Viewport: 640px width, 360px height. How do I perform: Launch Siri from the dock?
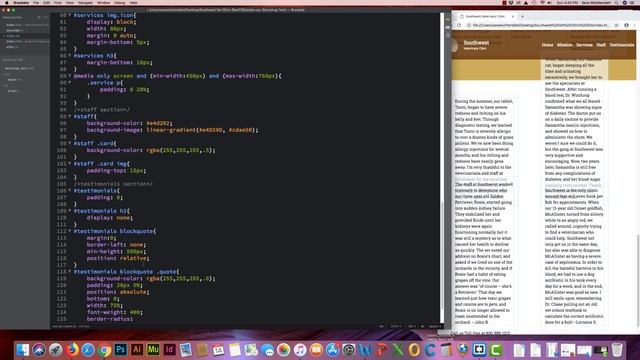(39, 350)
